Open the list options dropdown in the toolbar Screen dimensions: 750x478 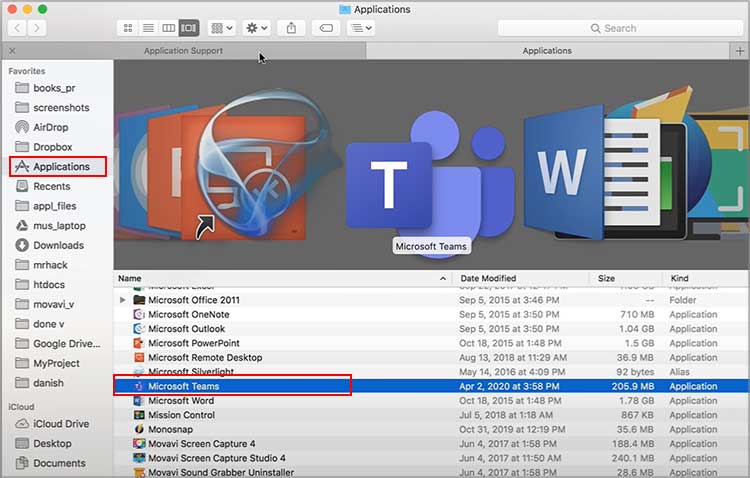tap(361, 28)
